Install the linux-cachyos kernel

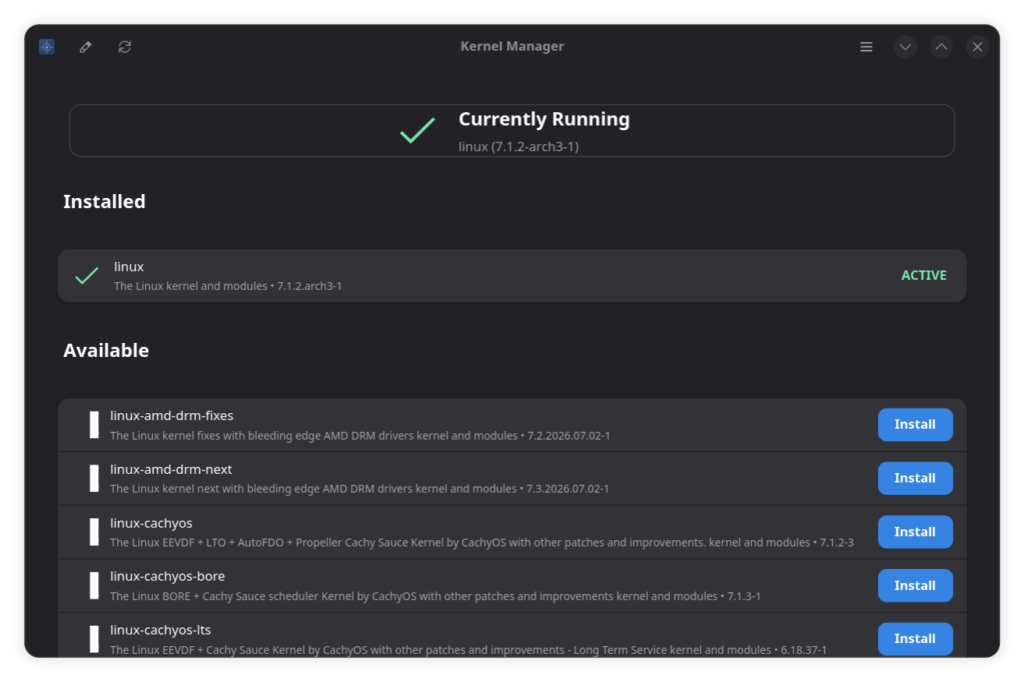pos(915,532)
